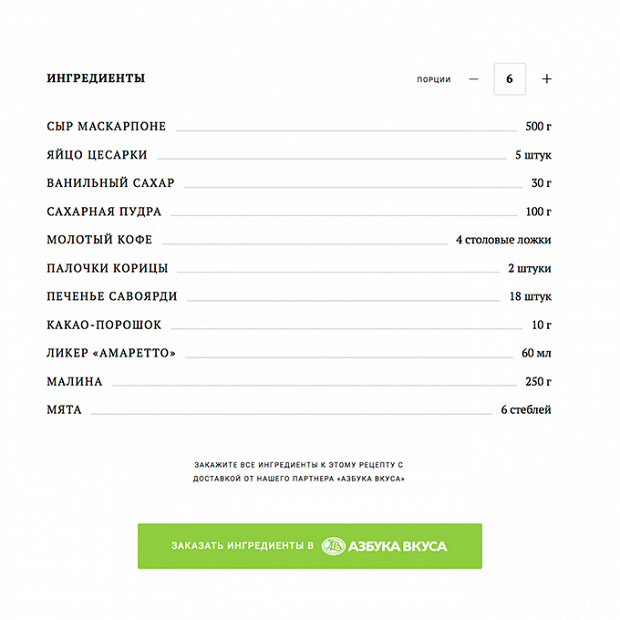The width and height of the screenshot is (620, 620).
Task: Click the 500 г quantity for mascarpone
Action: tap(538, 127)
